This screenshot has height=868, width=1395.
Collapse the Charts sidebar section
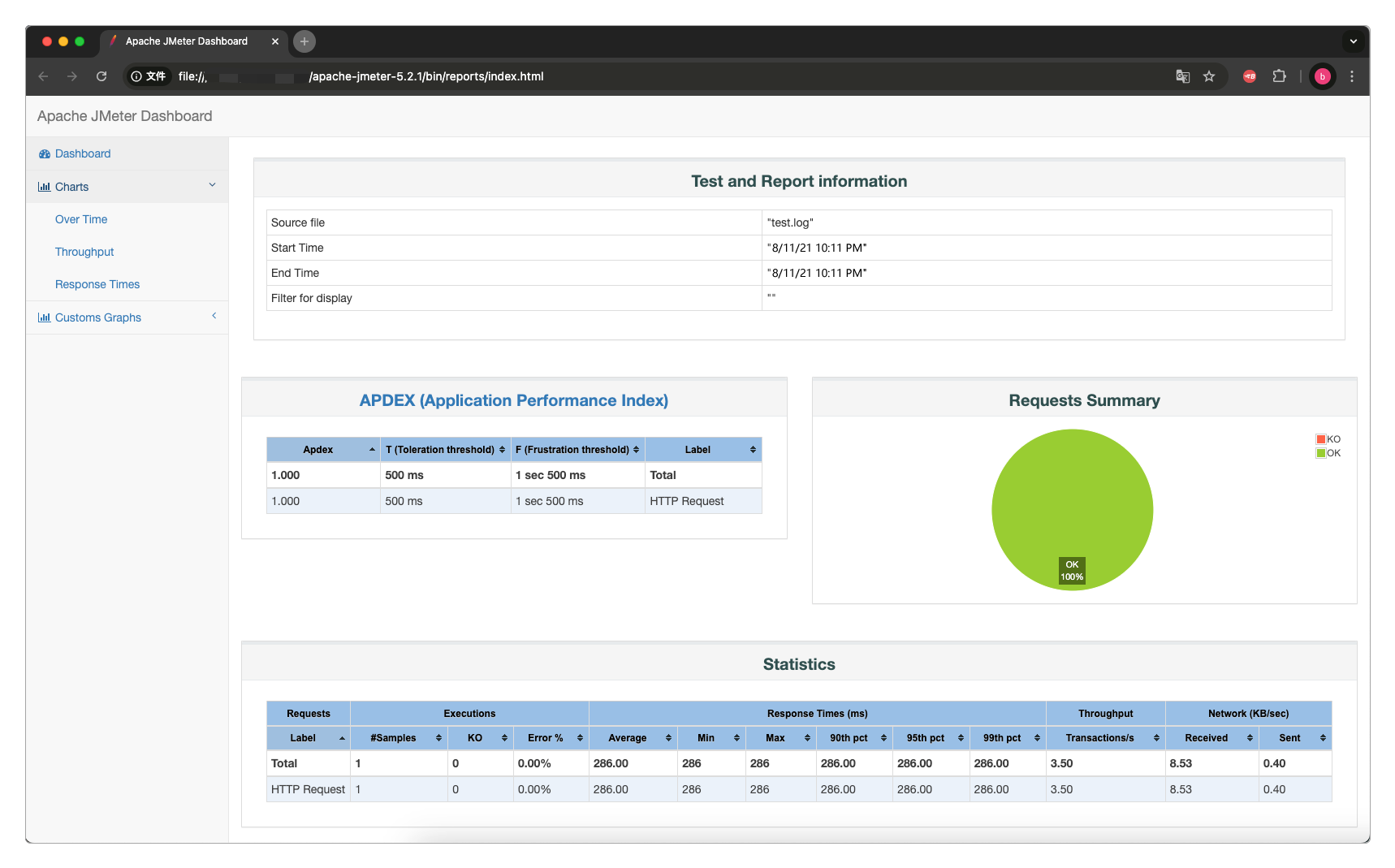click(127, 187)
